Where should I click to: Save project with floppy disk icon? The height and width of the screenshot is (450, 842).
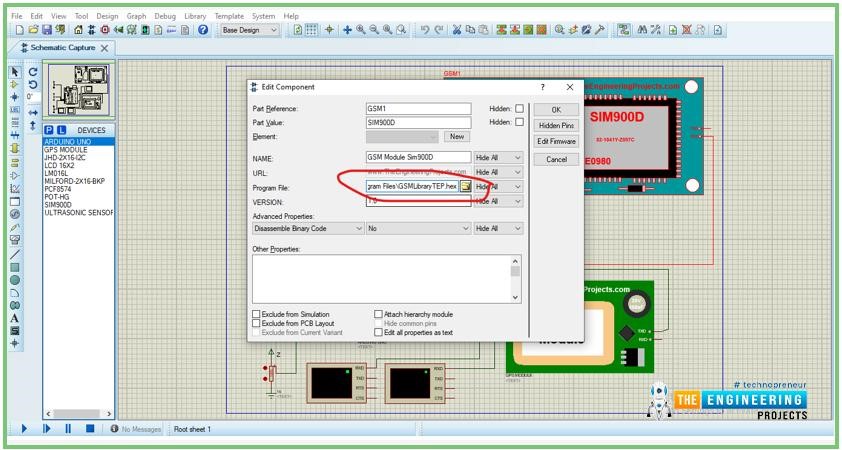coord(47,30)
